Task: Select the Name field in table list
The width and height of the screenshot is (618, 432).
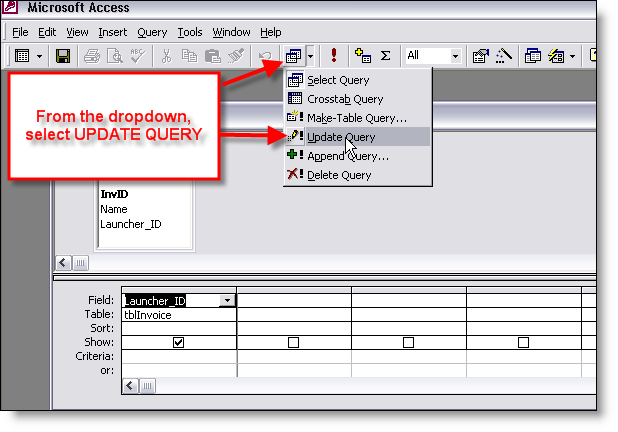Action: [x=114, y=209]
